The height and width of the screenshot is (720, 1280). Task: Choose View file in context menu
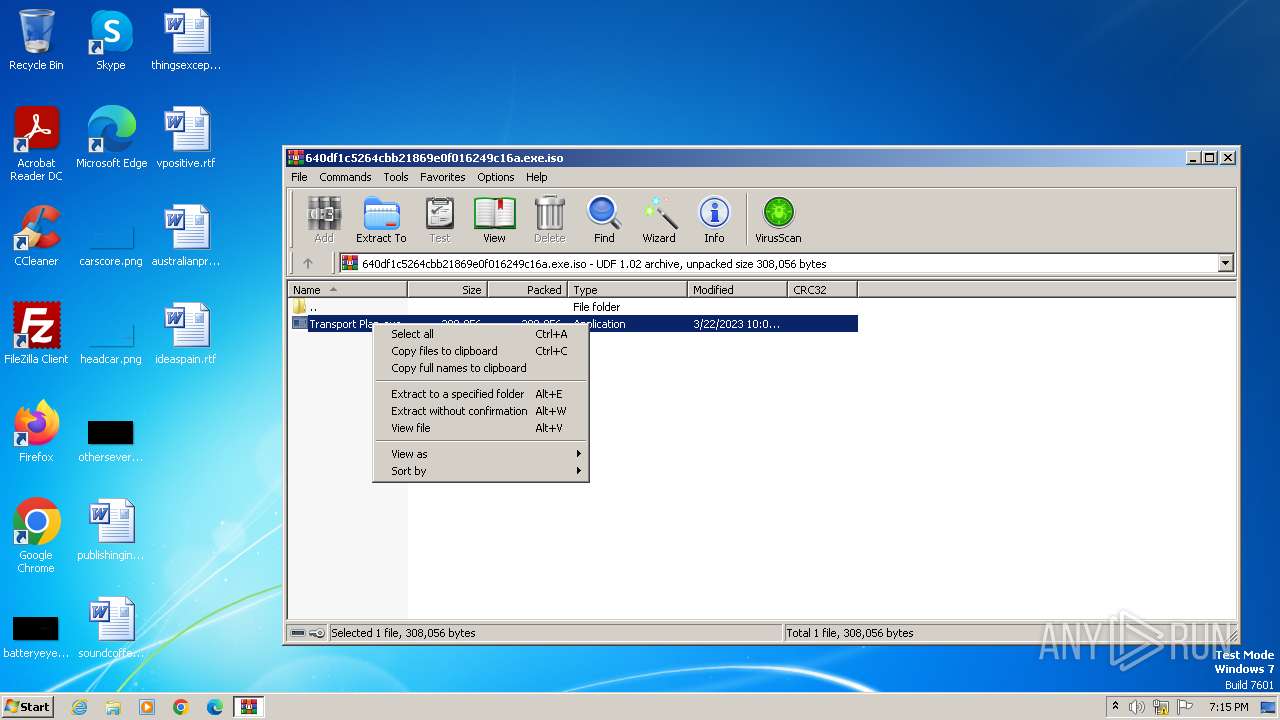[481, 428]
